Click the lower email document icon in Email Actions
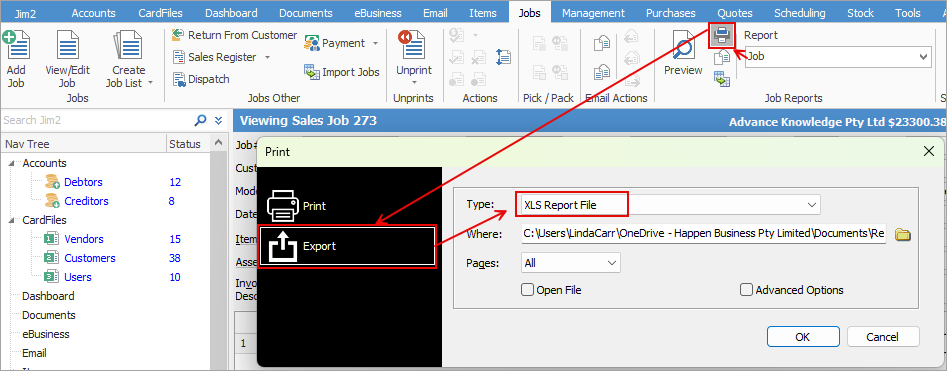Screen dimensions: 947x371 click(602, 72)
